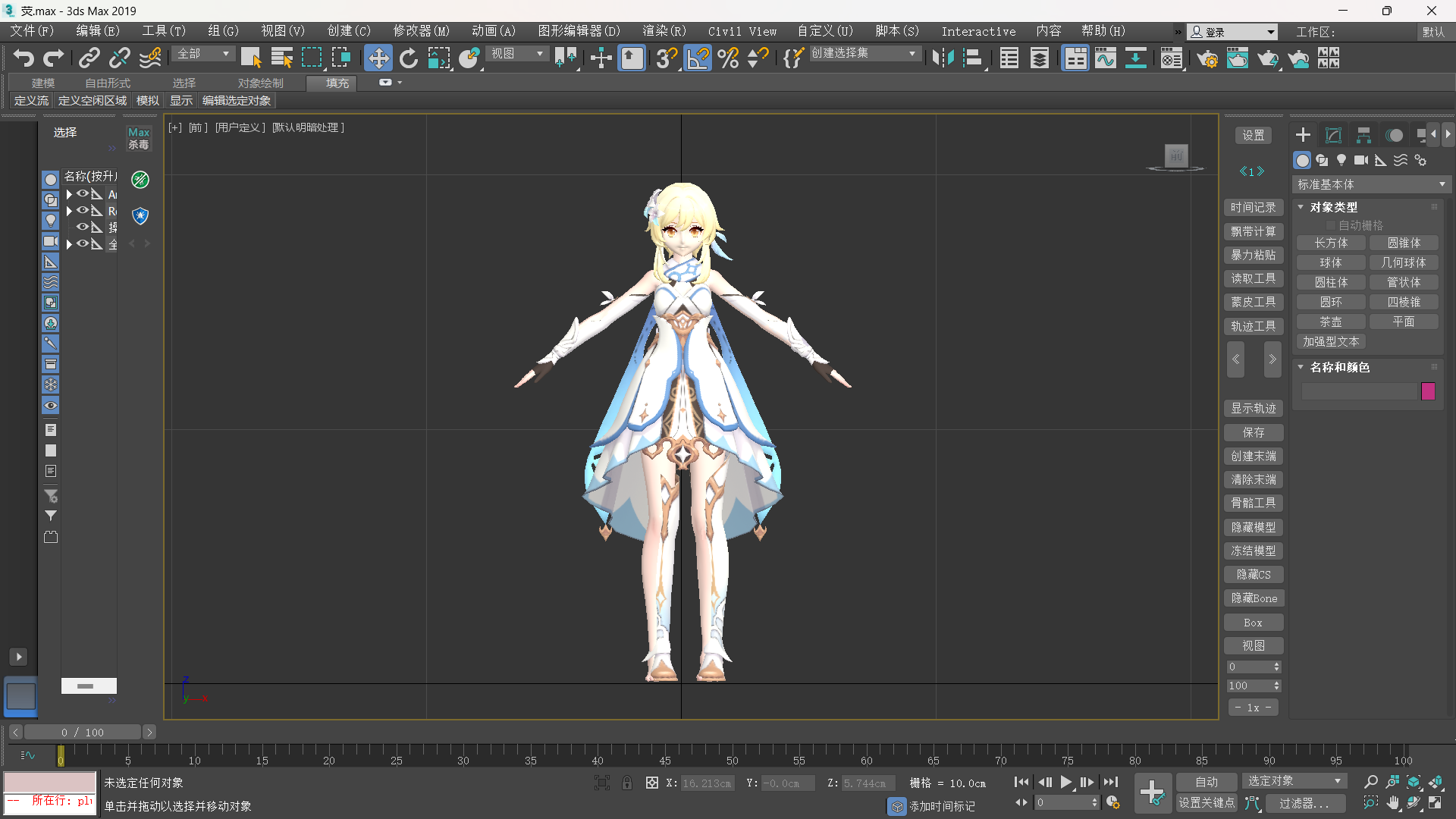The image size is (1456, 819).
Task: Enable the 自动栅格 checkbox
Action: [1330, 225]
